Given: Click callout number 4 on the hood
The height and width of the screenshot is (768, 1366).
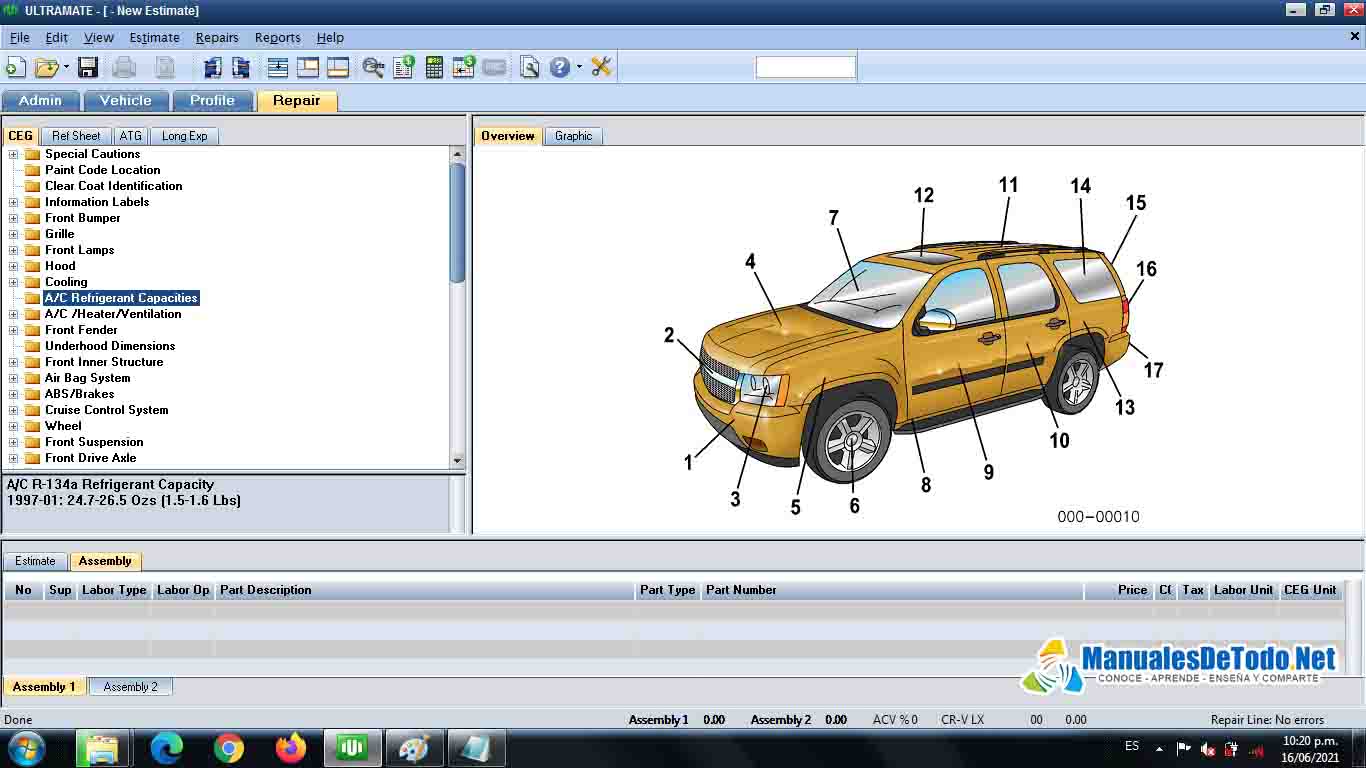Looking at the screenshot, I should [x=750, y=262].
